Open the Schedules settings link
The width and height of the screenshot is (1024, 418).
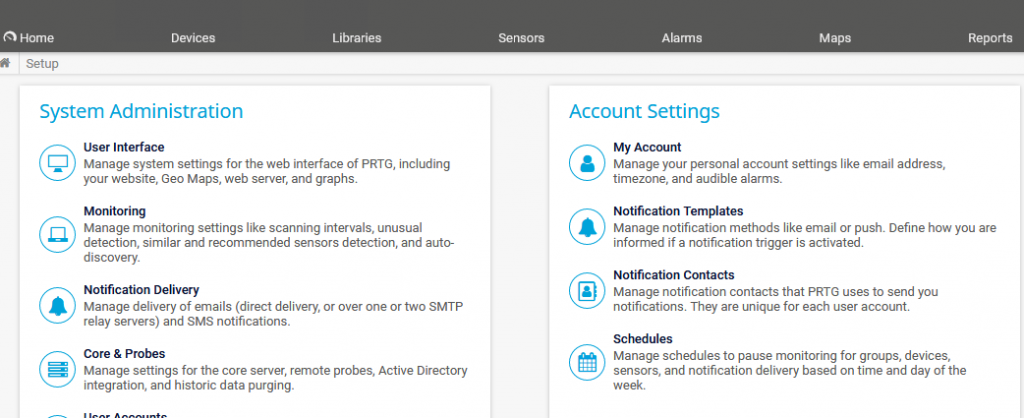point(642,339)
